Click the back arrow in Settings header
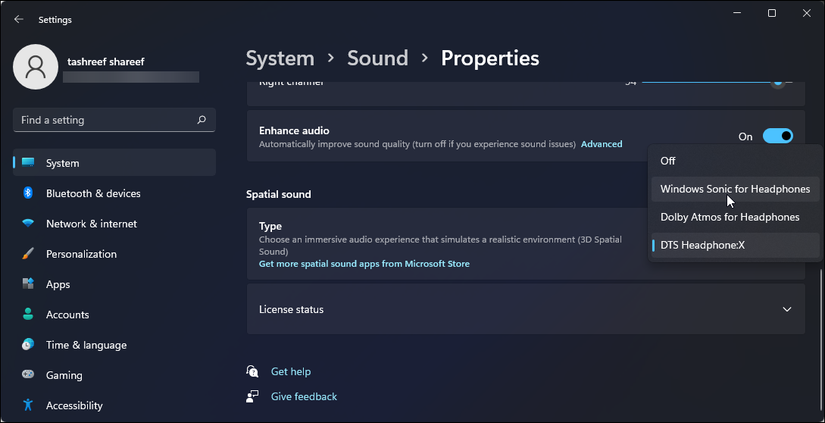The image size is (825, 423). [18, 19]
